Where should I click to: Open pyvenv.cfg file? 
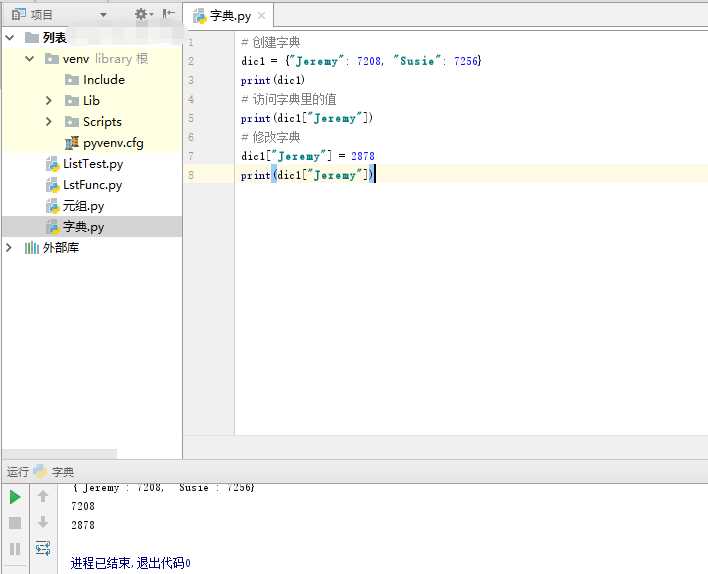113,143
